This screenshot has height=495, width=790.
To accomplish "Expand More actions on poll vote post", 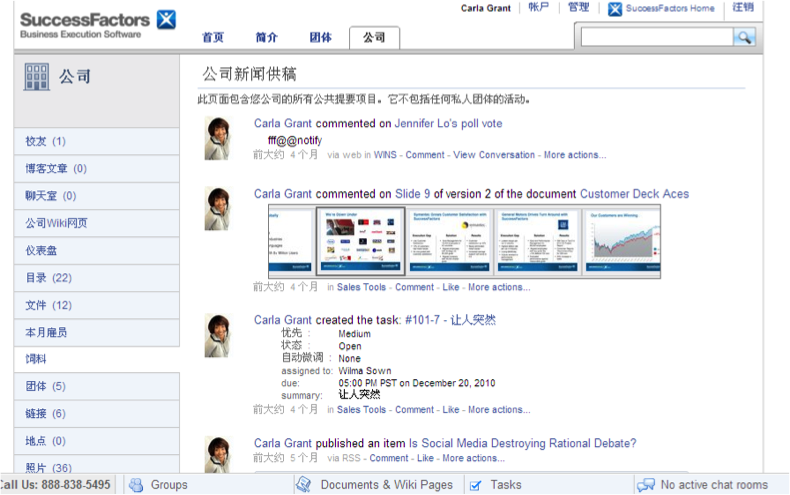I will pyautogui.click(x=574, y=155).
